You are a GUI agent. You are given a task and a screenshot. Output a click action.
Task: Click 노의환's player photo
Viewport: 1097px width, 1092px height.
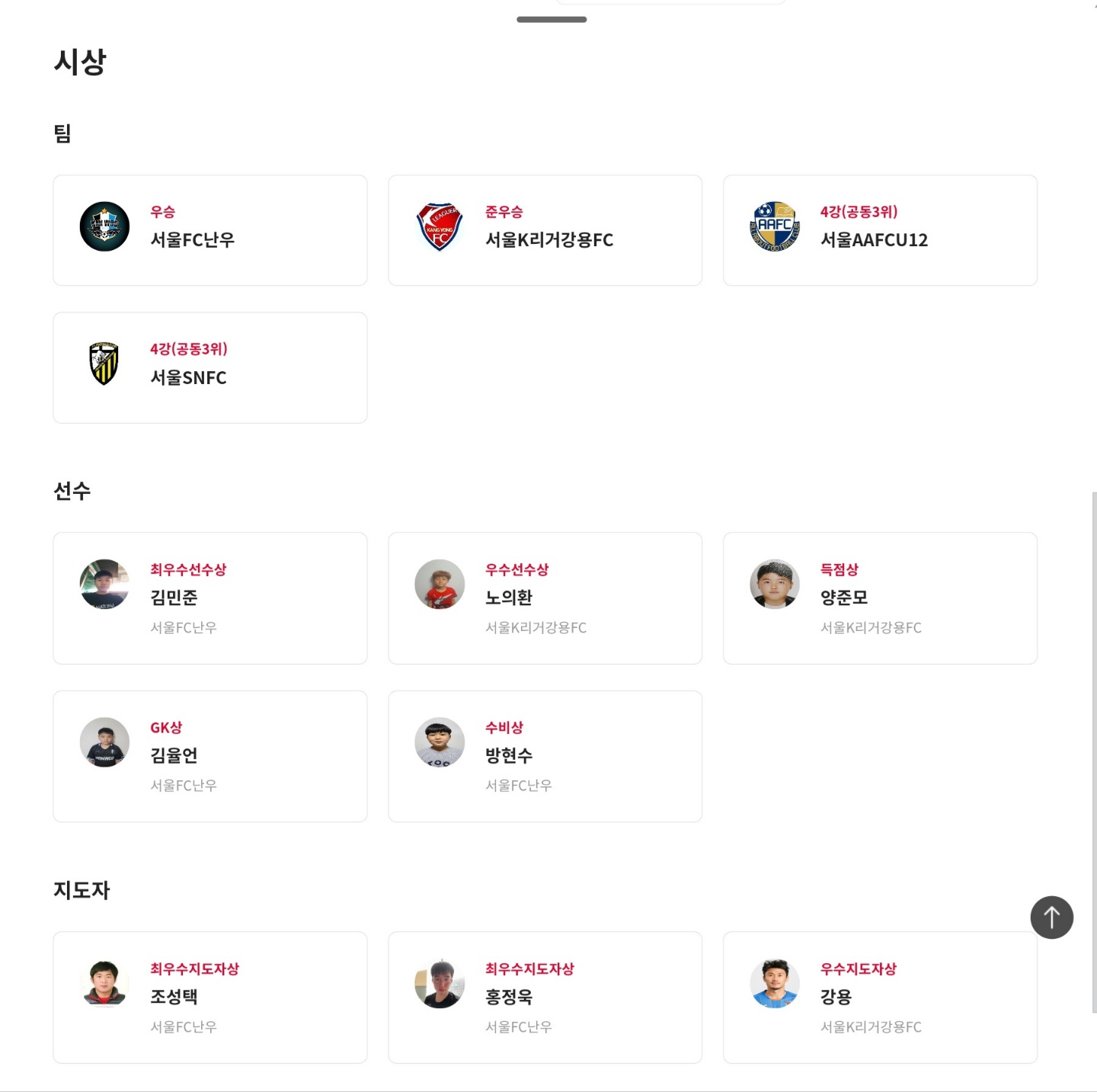(x=440, y=584)
